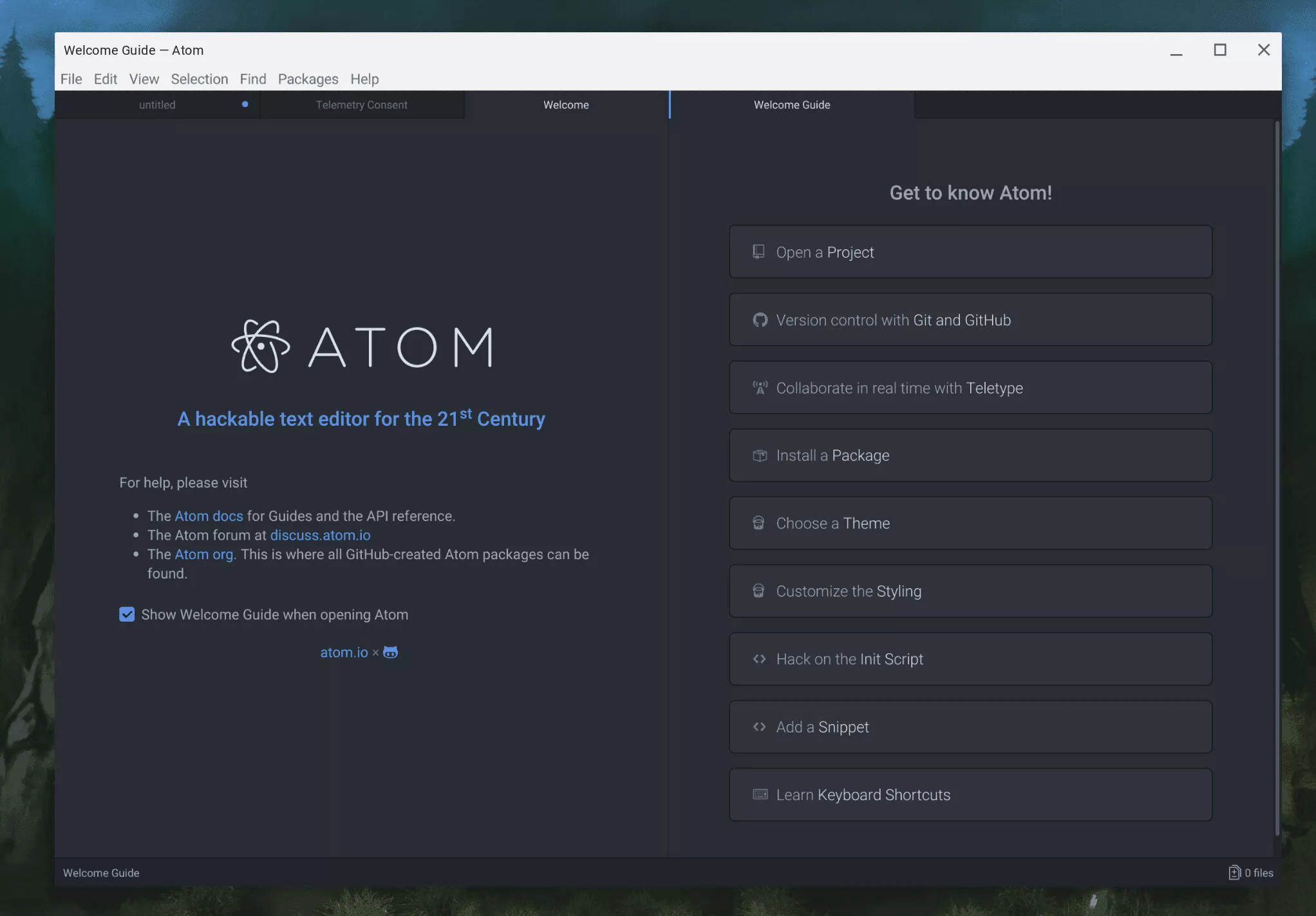The image size is (1316, 916).
Task: Click the package box icon beside Install a Package
Action: point(760,455)
